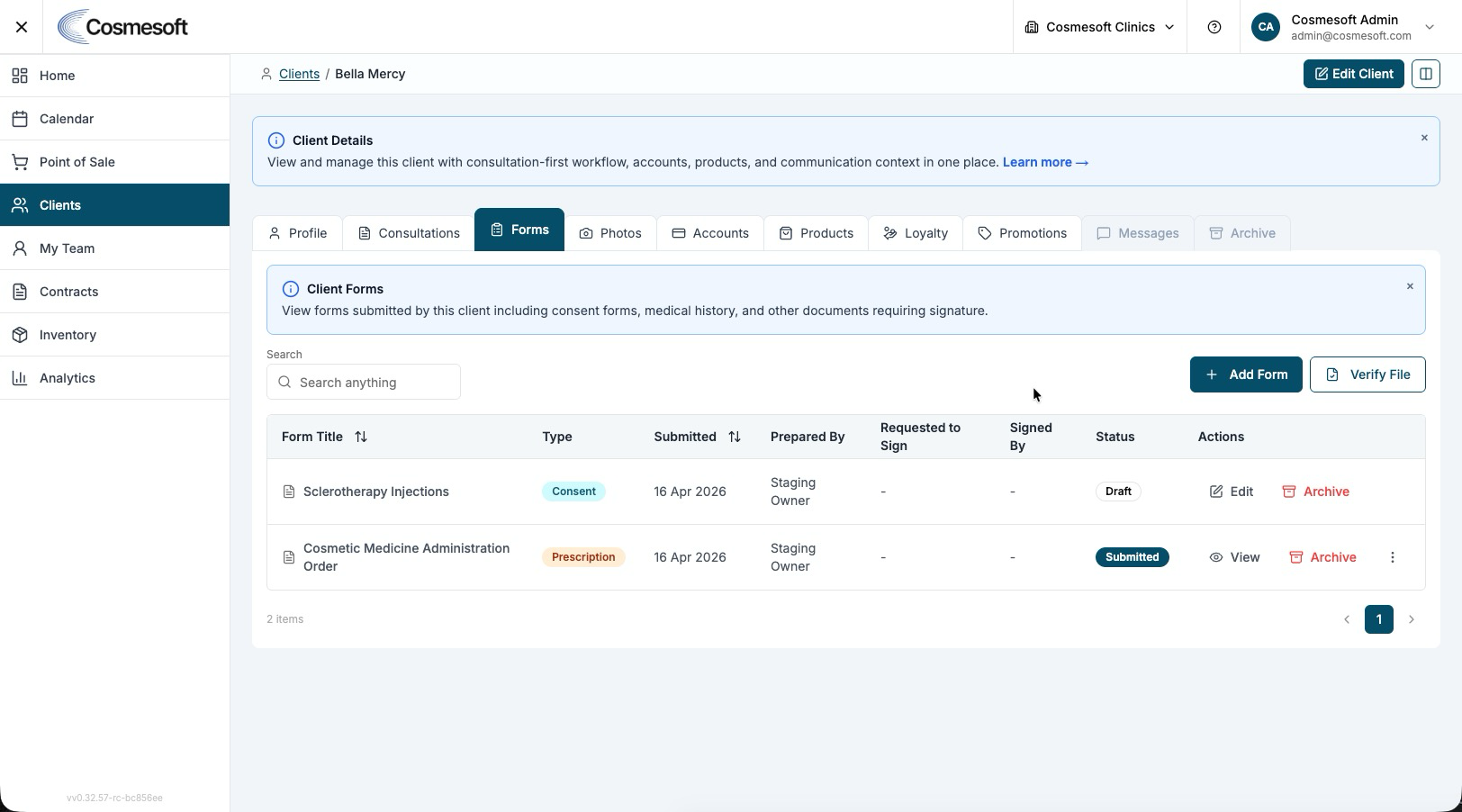Click the Sclerotherapy Injections form title
This screenshot has width=1462, height=812.
click(376, 492)
